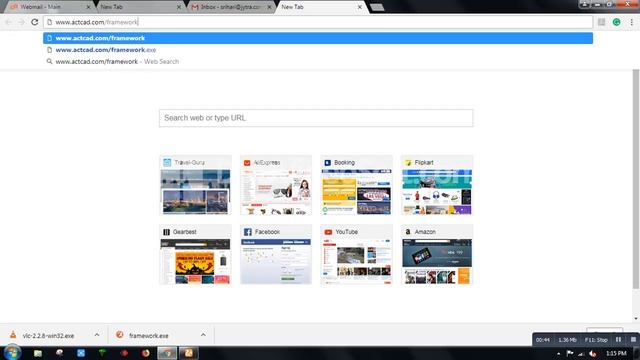
Task: Click the Chrome taskbar button
Action: pyautogui.click(x=167, y=353)
